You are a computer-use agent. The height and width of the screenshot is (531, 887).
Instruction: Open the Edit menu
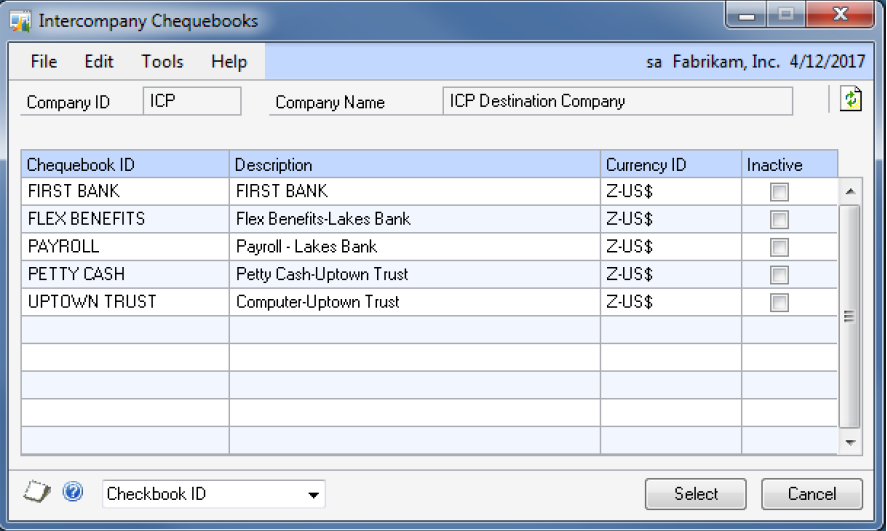point(99,62)
